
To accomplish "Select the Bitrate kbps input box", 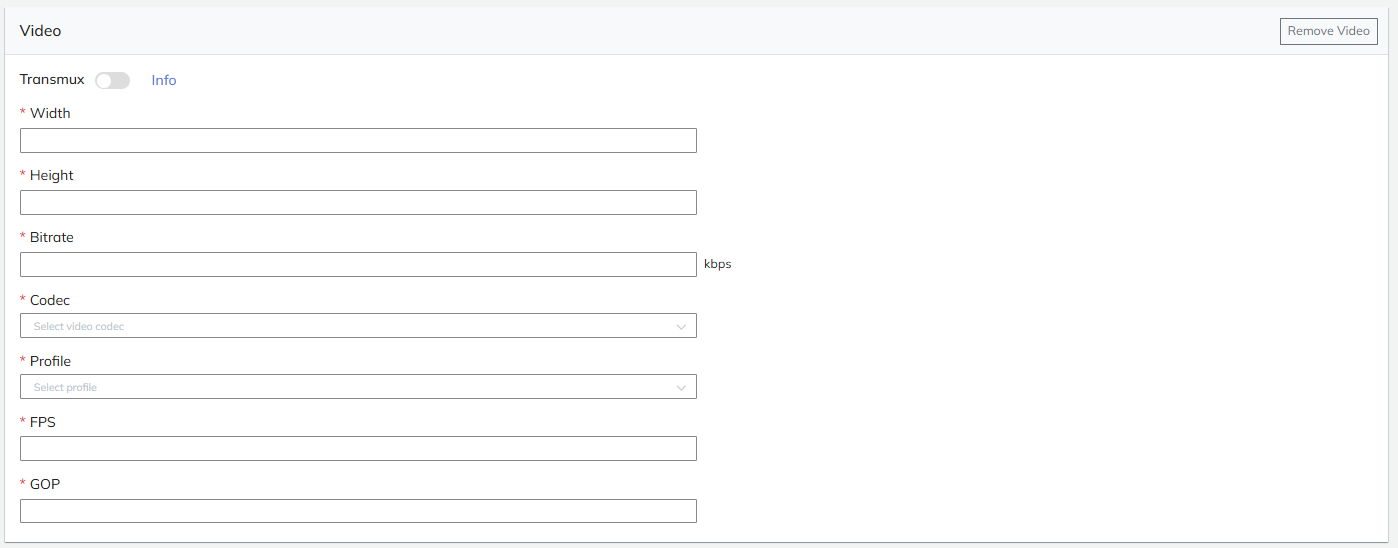I will 358,264.
